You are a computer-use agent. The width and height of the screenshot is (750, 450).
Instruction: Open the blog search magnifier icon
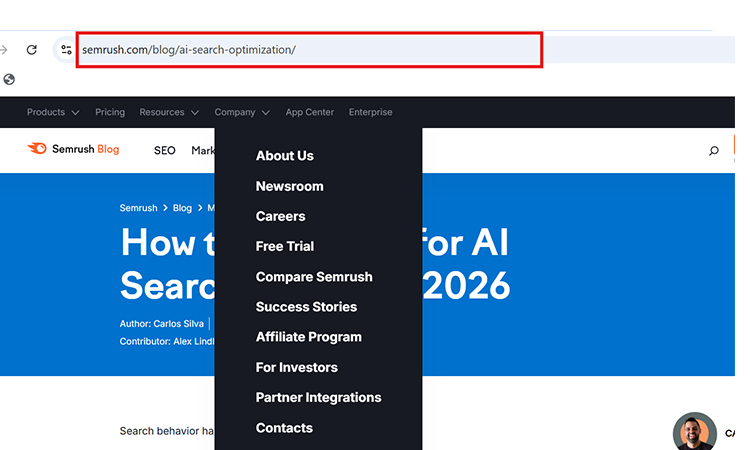coord(714,151)
